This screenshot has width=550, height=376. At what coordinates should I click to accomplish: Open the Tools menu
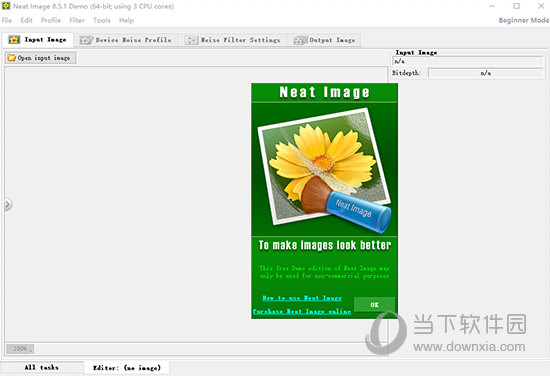point(102,20)
